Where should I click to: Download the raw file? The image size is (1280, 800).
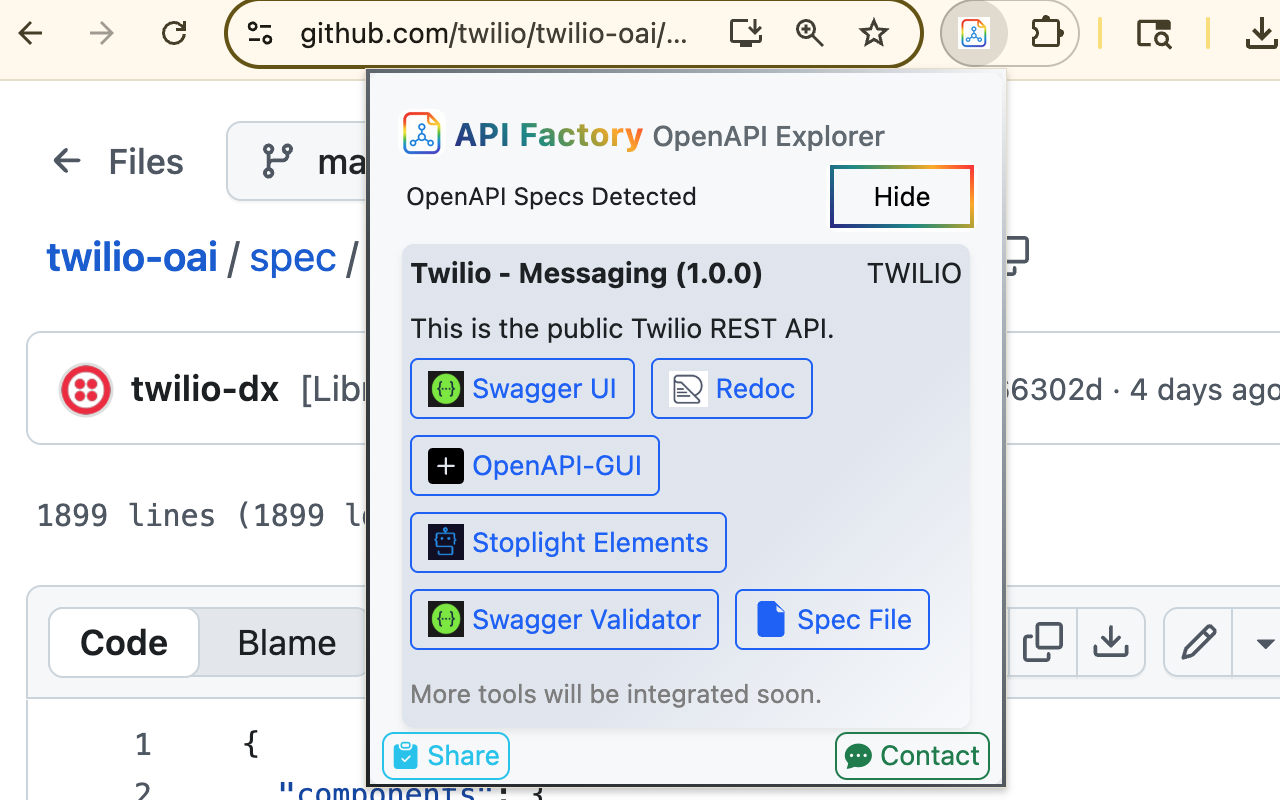tap(1111, 642)
